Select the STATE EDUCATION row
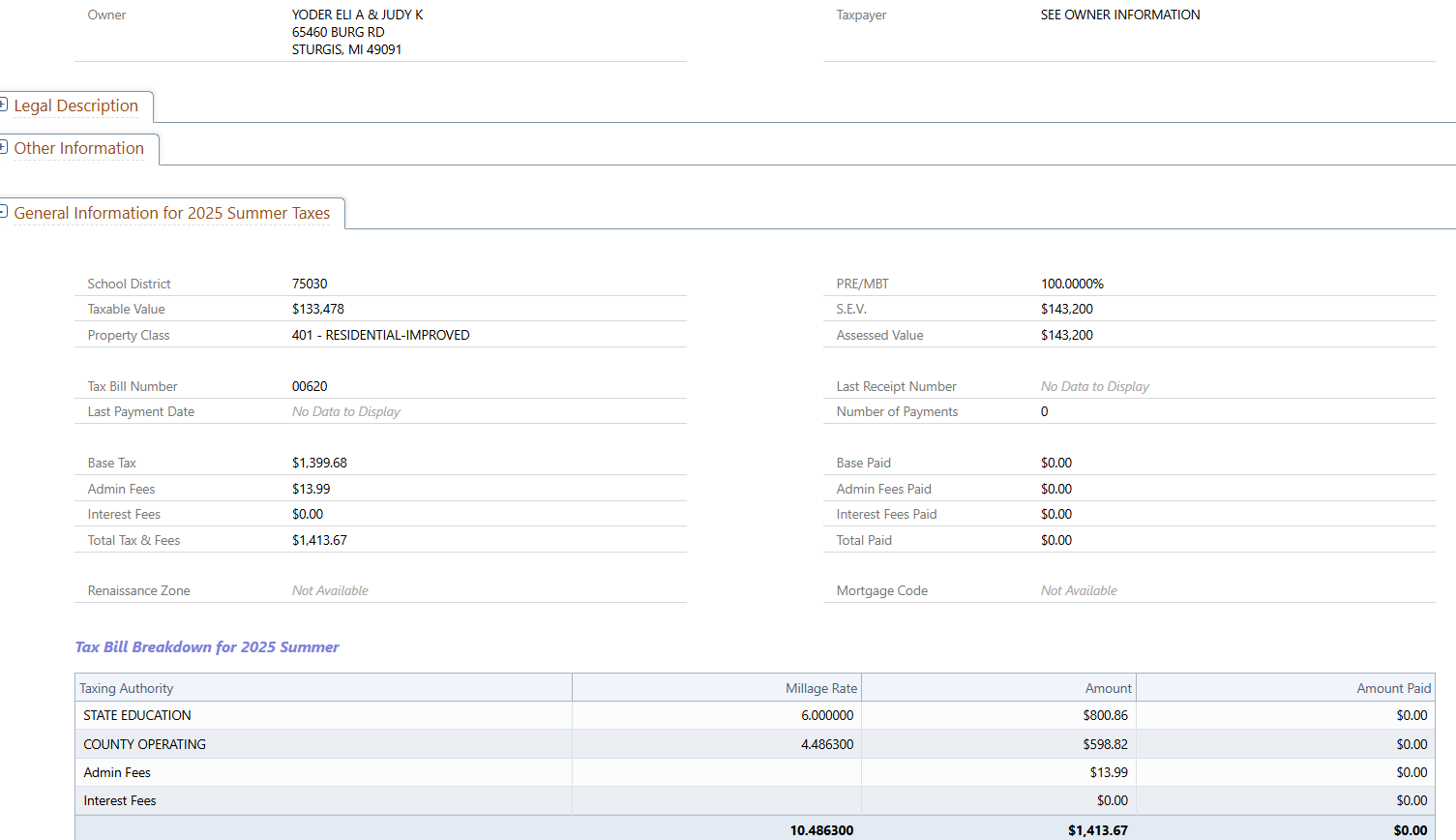The height and width of the screenshot is (840, 1456). 137,716
